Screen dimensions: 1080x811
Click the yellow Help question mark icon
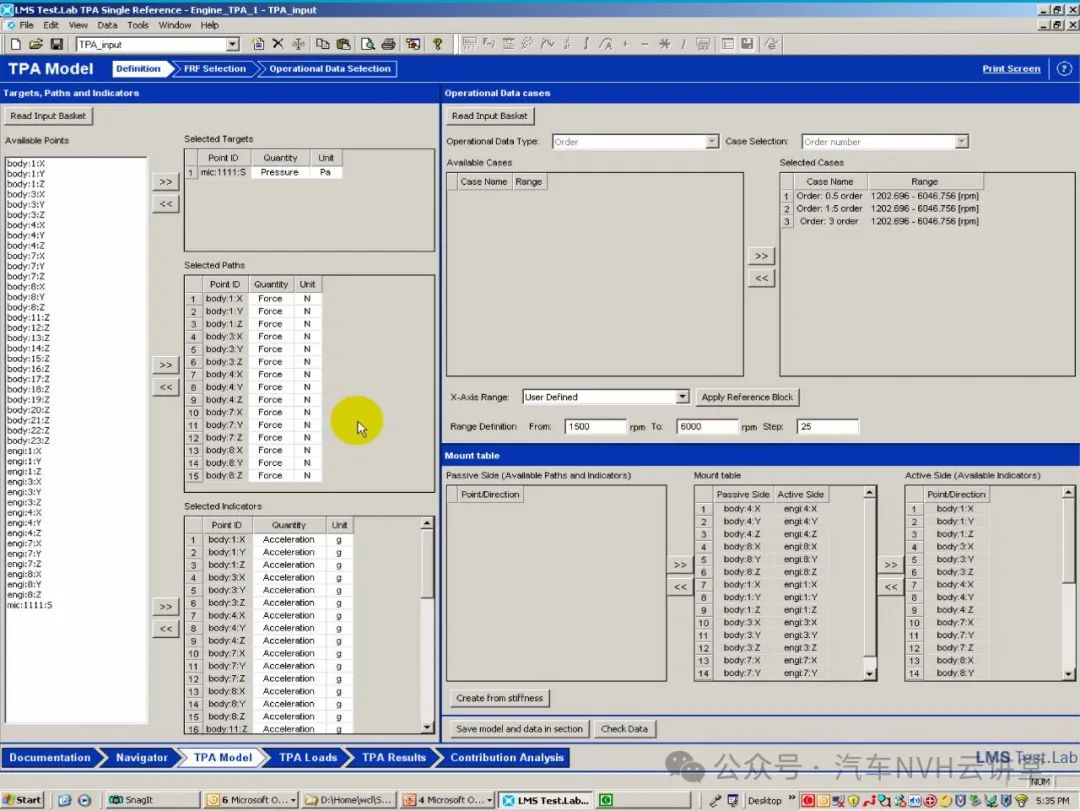437,44
